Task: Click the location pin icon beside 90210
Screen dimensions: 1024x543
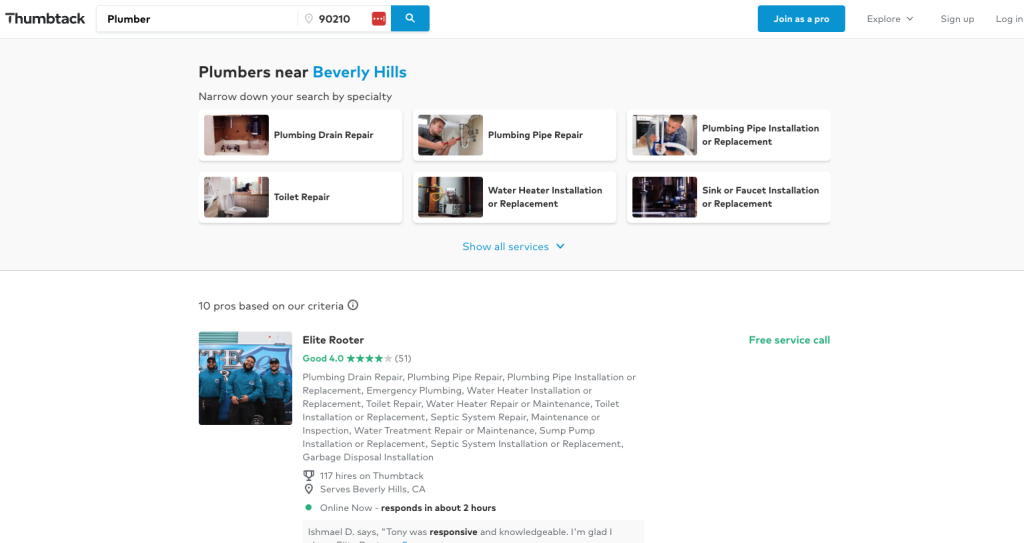Action: pos(309,19)
